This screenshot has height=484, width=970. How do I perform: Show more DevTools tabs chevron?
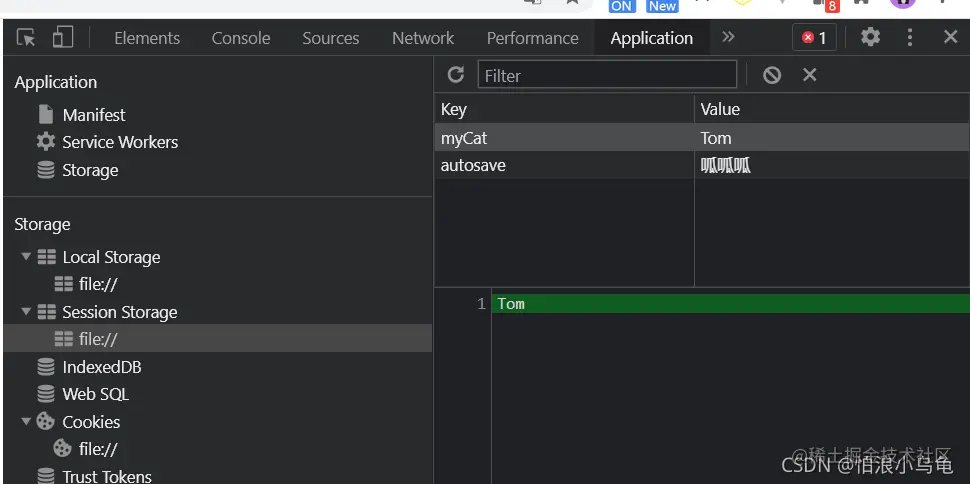728,37
